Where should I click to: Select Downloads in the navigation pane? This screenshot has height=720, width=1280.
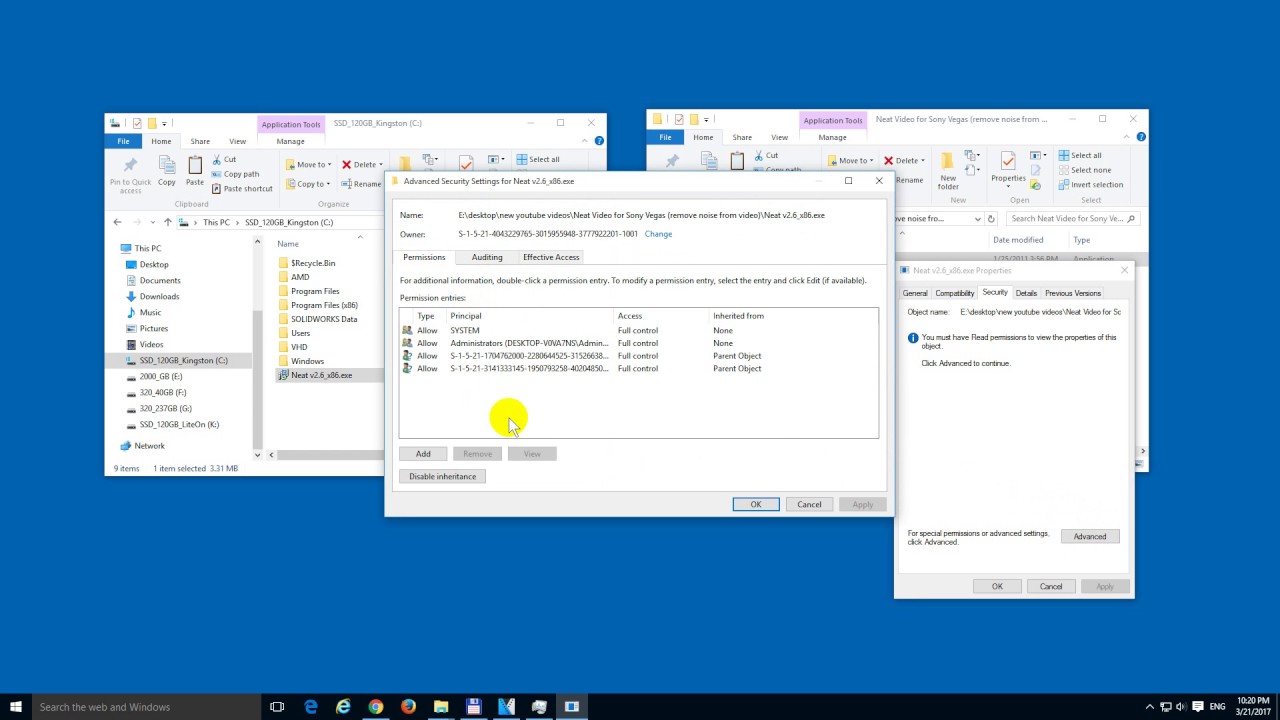[159, 296]
